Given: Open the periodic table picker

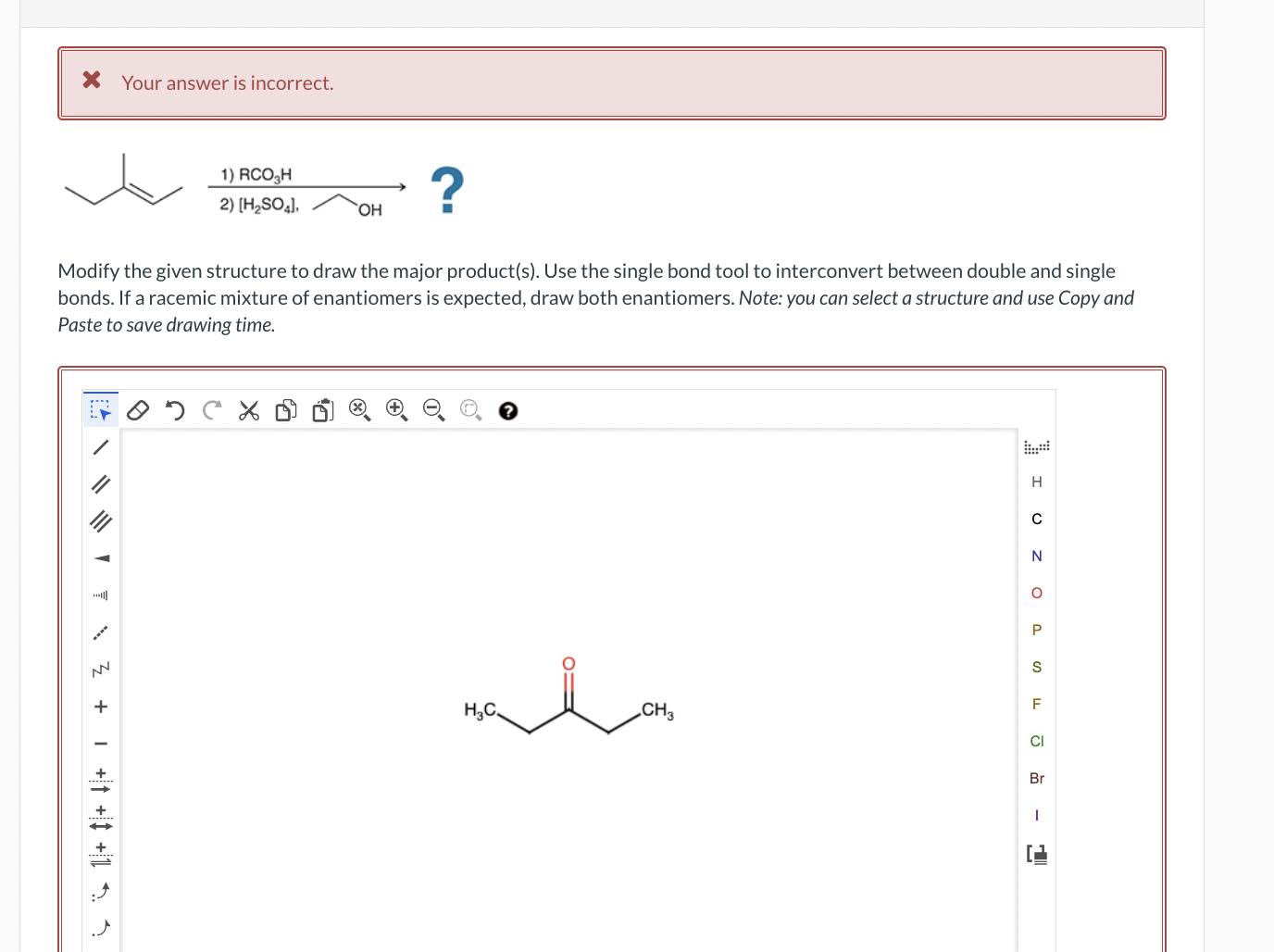Looking at the screenshot, I should point(1037,446).
